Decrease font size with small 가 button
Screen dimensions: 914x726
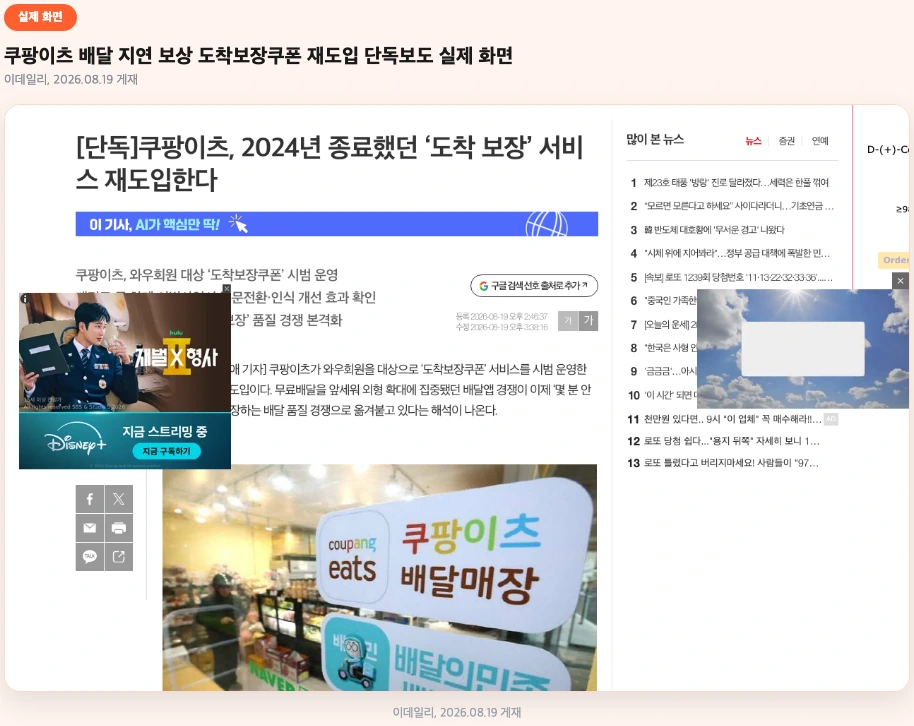pos(568,321)
